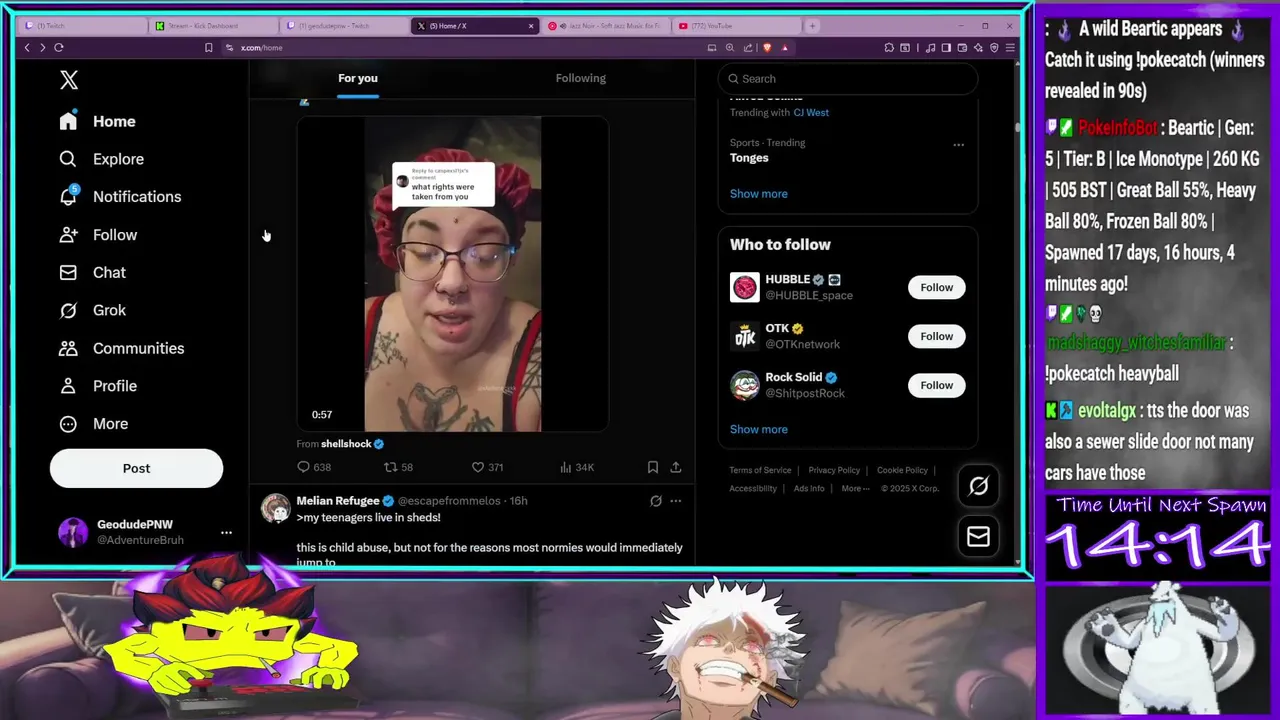
Task: Follow the Rock Solid account
Action: pyautogui.click(x=937, y=385)
